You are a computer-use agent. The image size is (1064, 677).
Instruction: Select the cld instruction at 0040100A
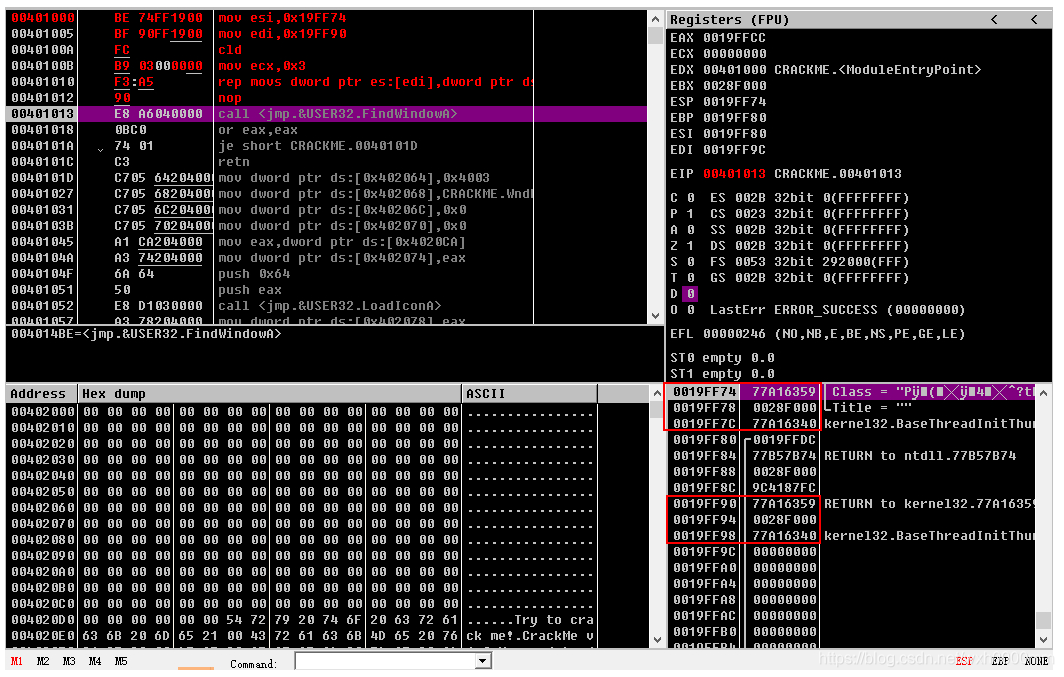(326, 50)
